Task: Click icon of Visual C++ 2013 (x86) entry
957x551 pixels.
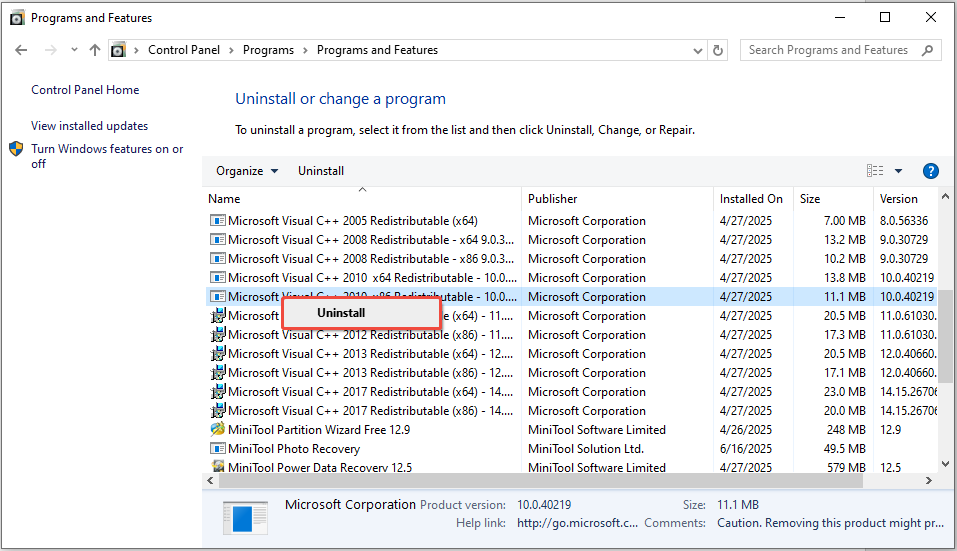Action: click(218, 372)
